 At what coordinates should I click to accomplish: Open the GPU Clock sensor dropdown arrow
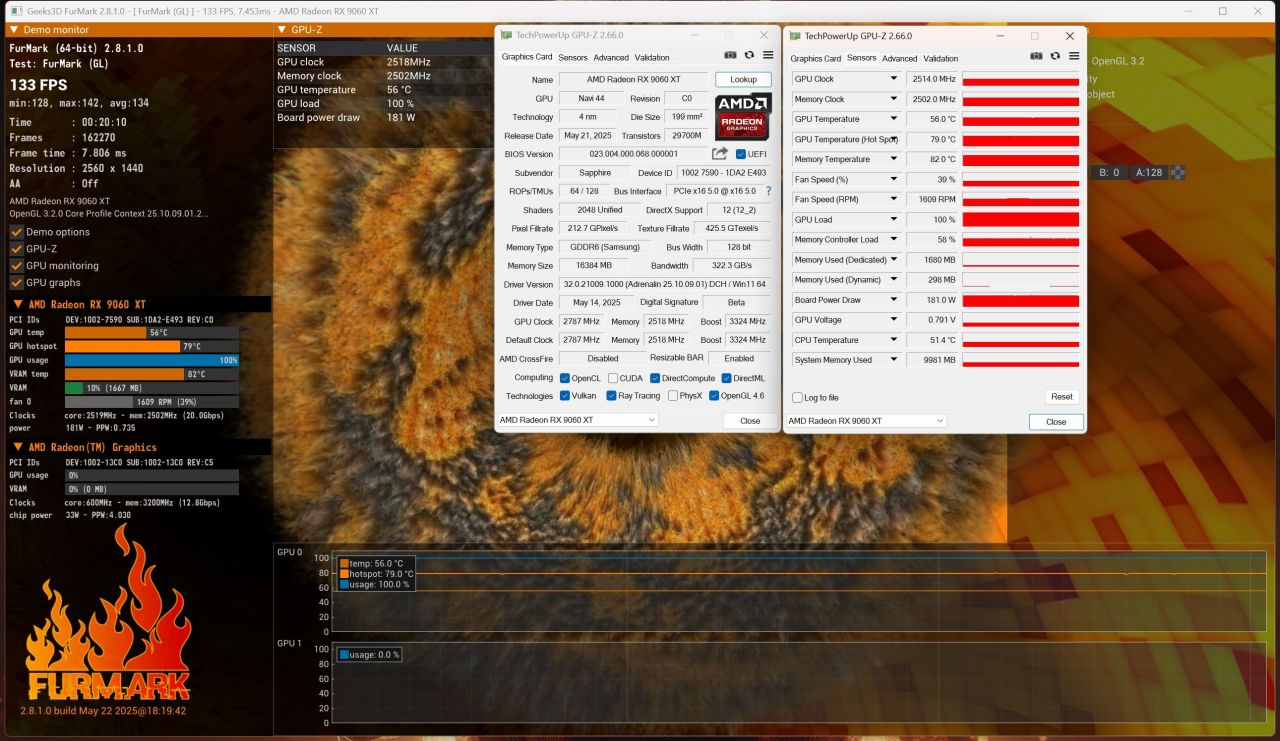pyautogui.click(x=894, y=79)
